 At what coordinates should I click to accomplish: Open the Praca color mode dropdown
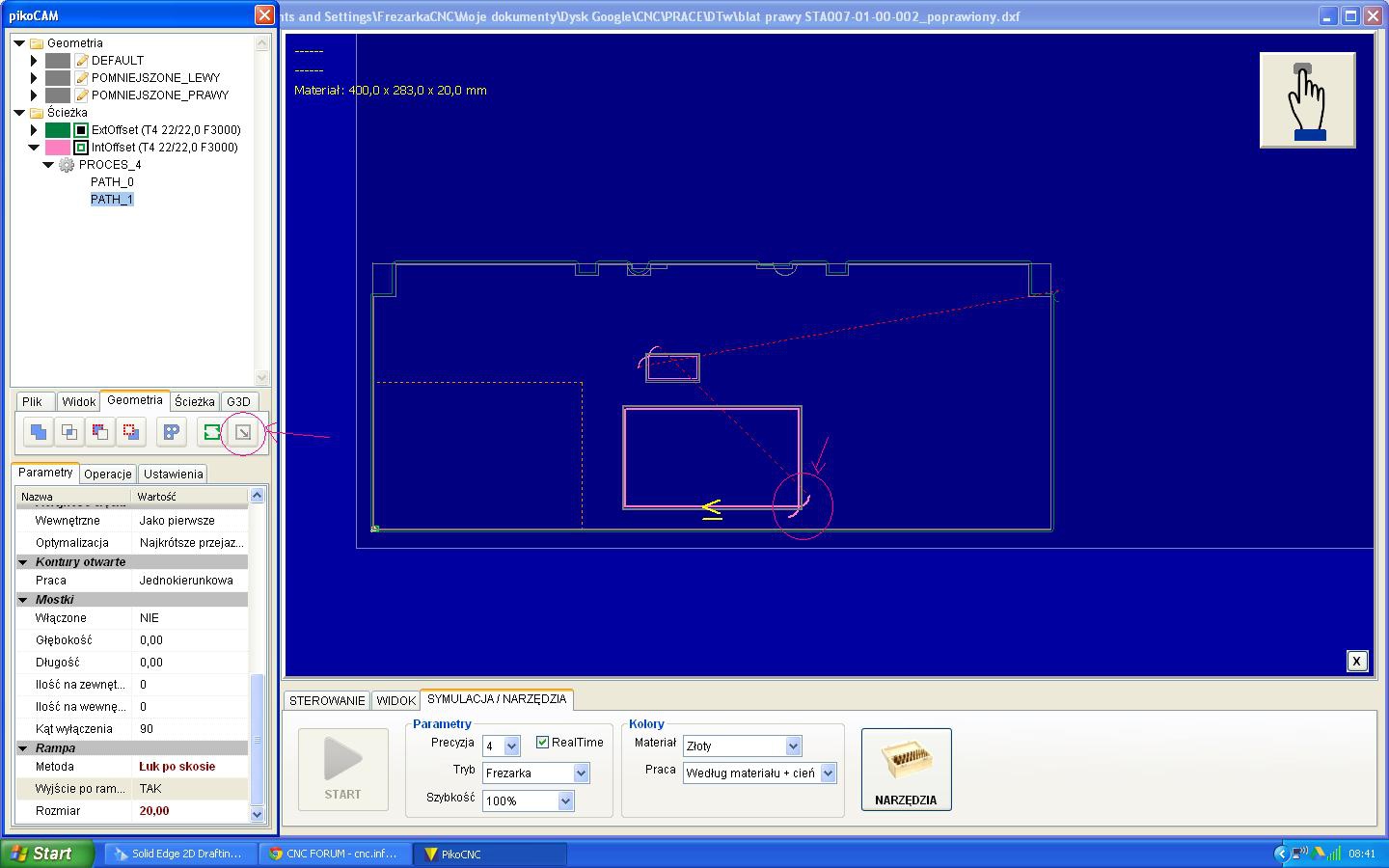point(828,773)
